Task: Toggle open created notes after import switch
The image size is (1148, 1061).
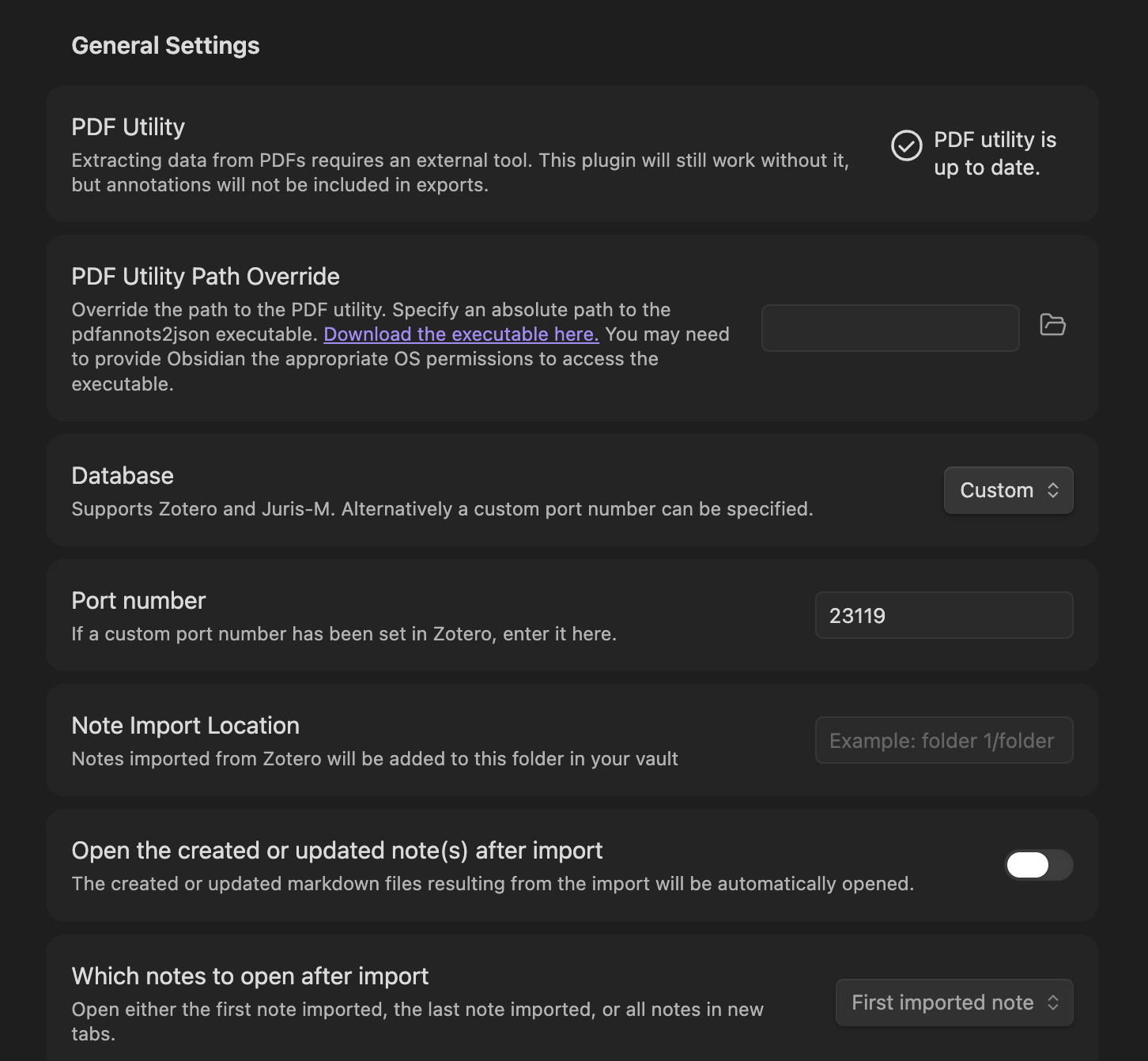Action: pyautogui.click(x=1038, y=865)
